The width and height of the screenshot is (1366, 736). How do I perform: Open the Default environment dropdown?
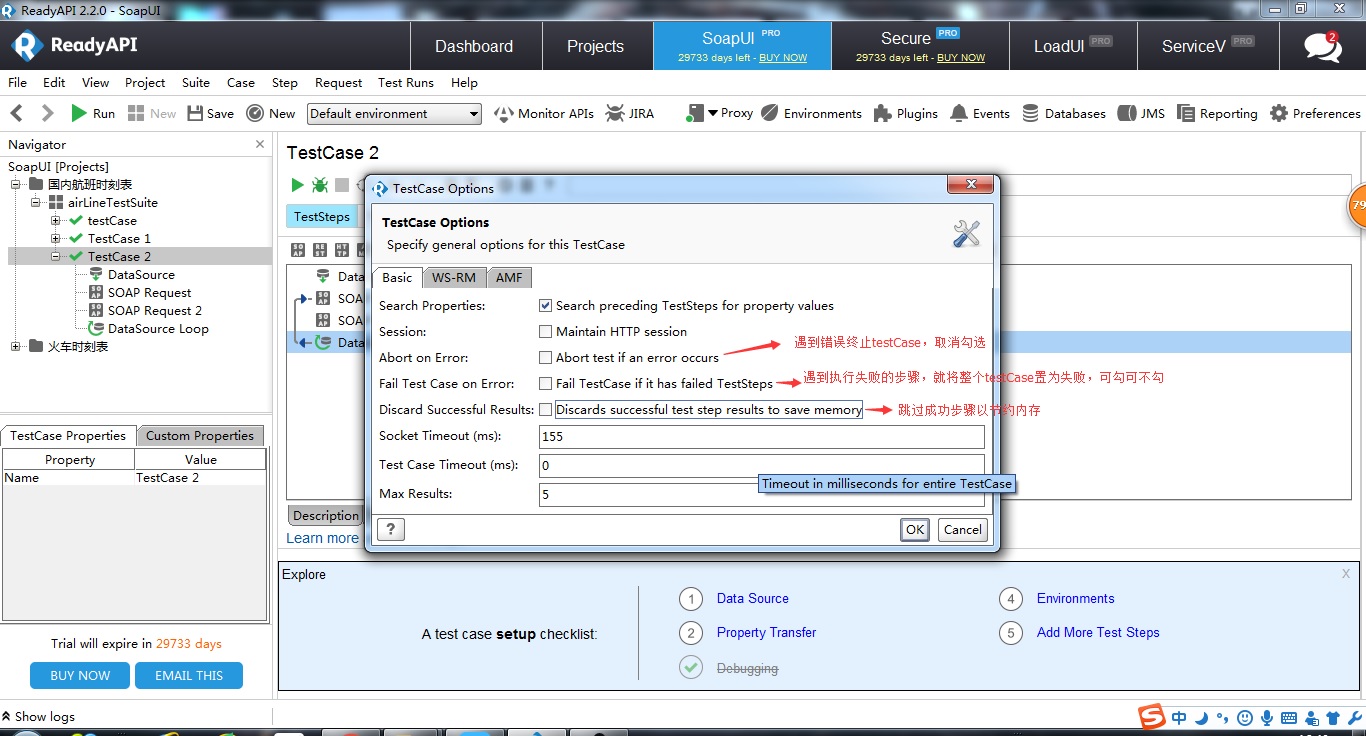(394, 114)
